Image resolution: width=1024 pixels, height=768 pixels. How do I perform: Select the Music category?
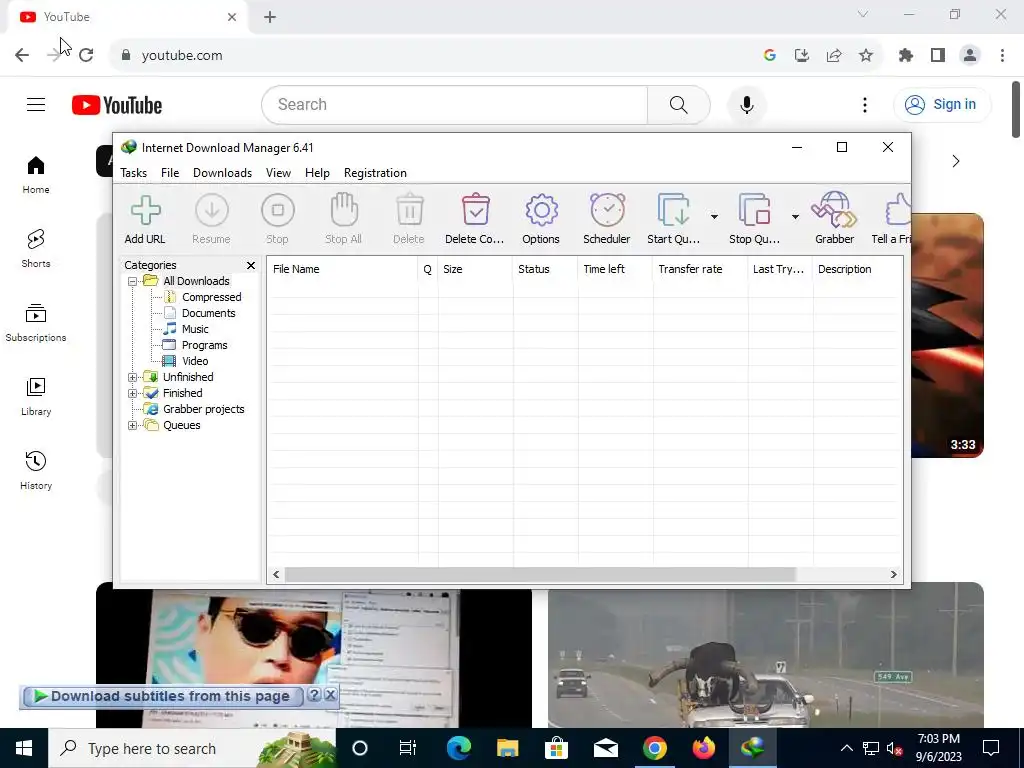(195, 329)
